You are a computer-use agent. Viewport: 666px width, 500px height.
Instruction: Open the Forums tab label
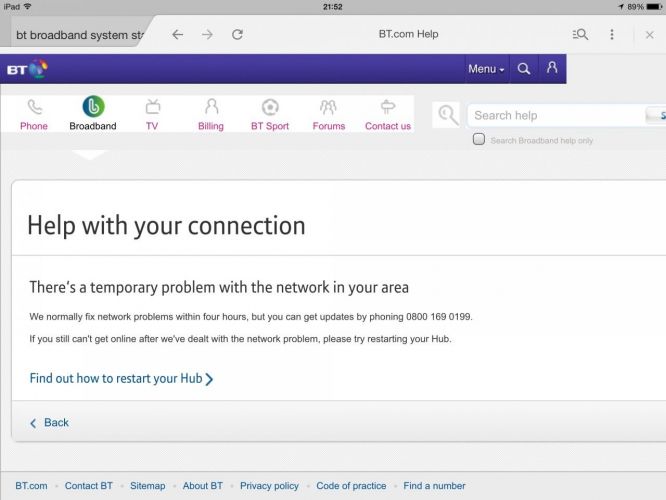click(329, 126)
